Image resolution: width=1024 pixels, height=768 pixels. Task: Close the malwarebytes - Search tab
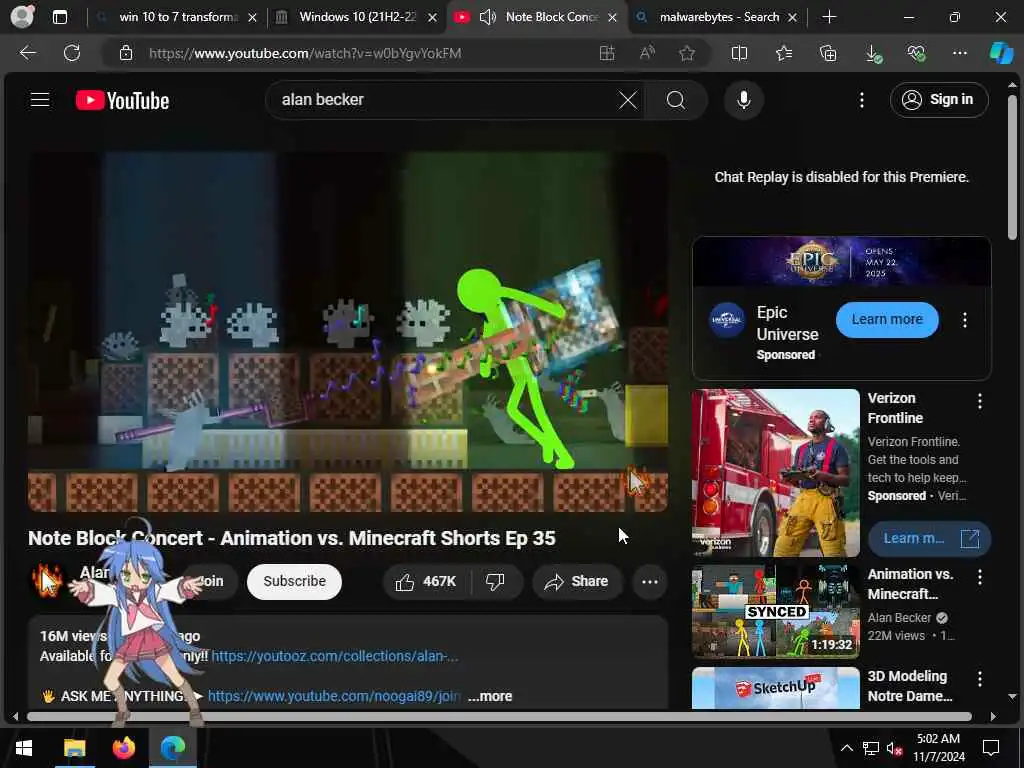(x=792, y=18)
